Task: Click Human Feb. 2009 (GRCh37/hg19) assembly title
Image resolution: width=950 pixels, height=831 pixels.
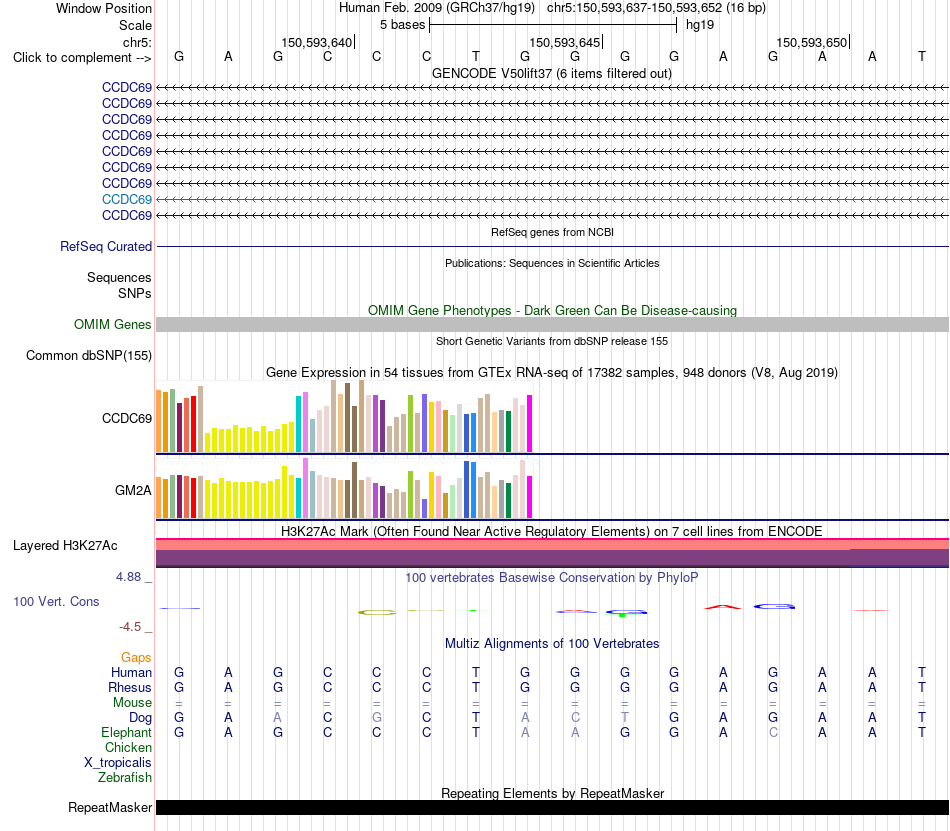Action: click(437, 8)
